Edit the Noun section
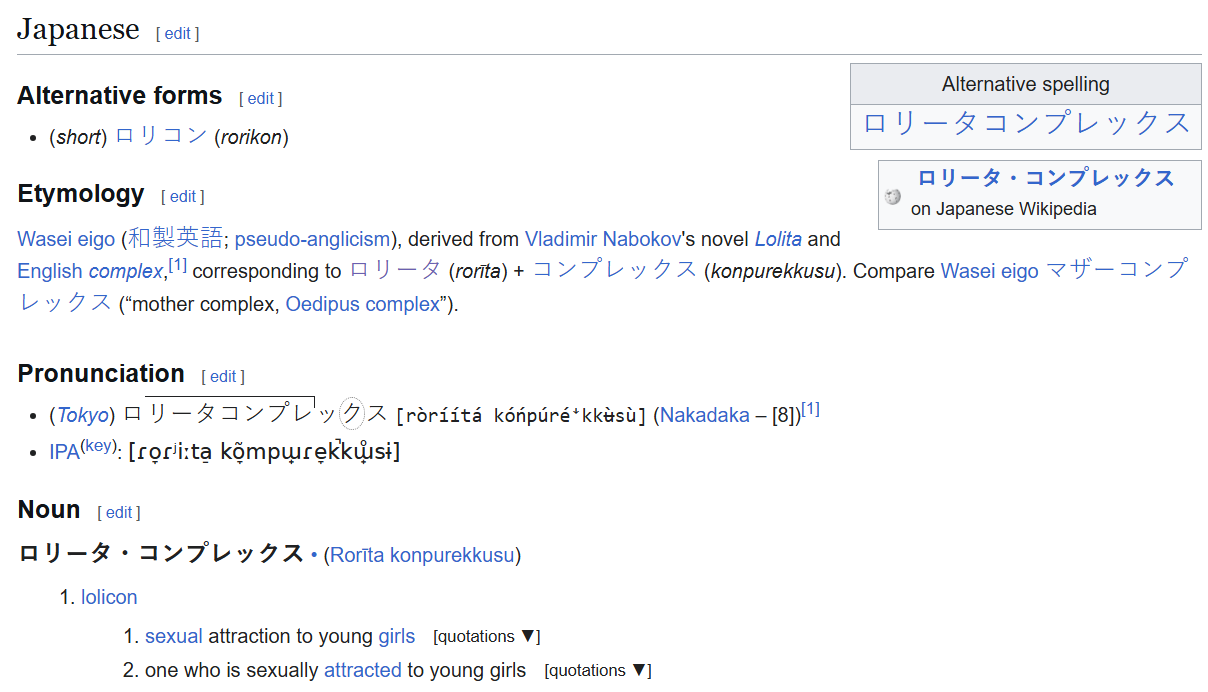The width and height of the screenshot is (1208, 692). pos(119,512)
